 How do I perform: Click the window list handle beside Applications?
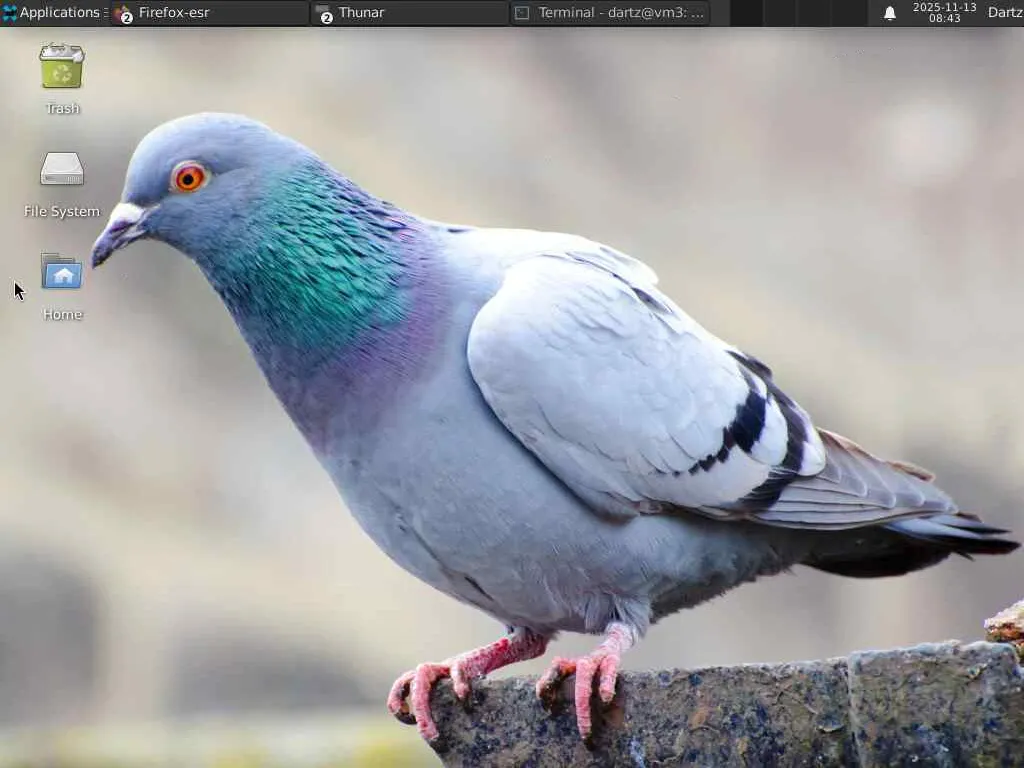[x=106, y=12]
